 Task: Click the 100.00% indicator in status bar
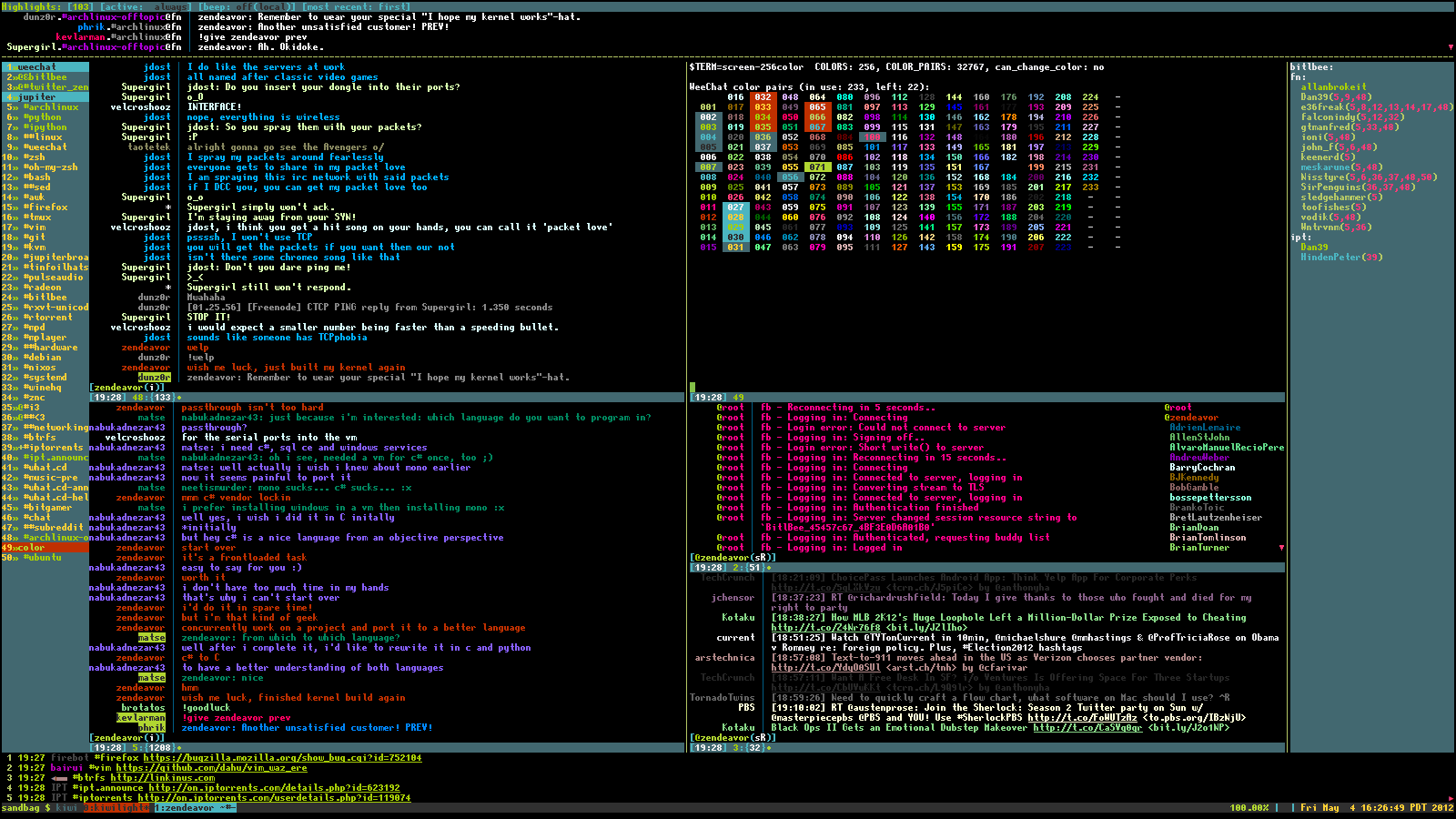[1249, 808]
